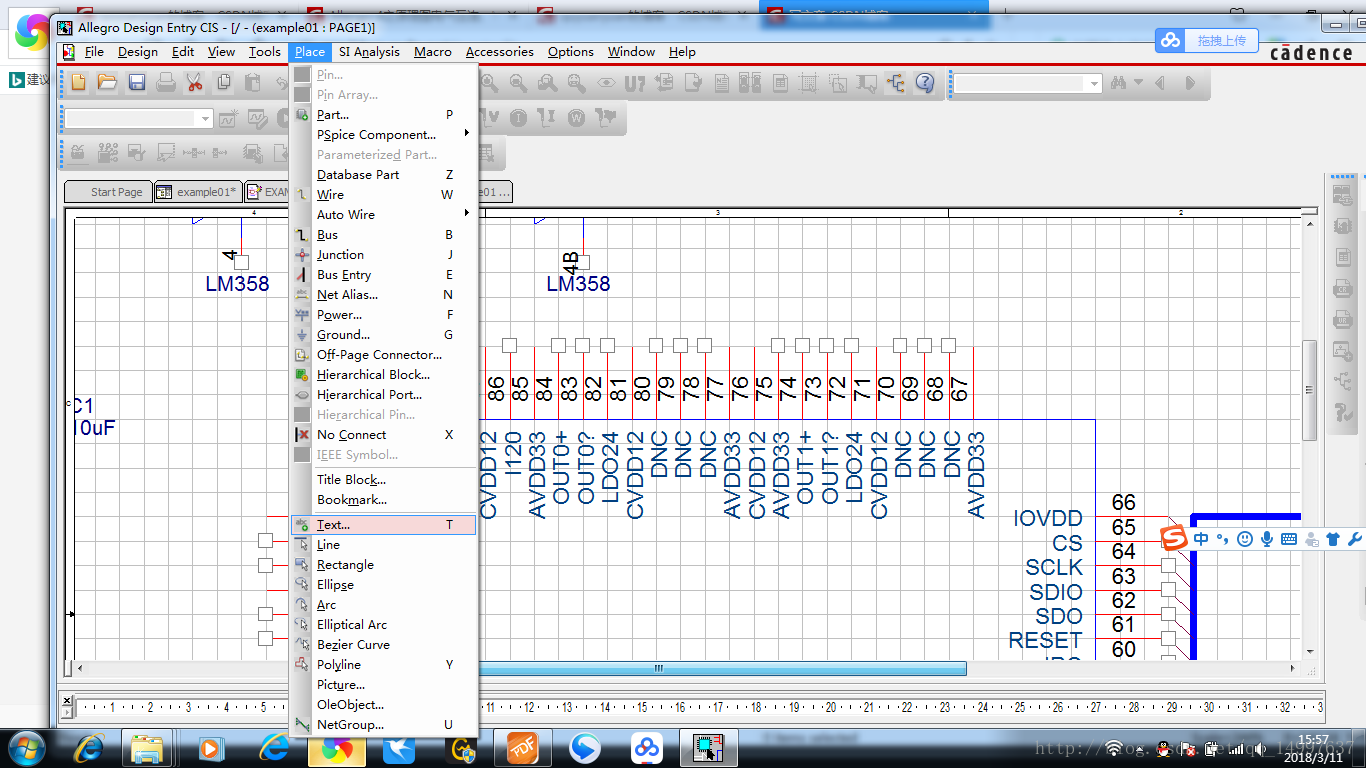
Task: Click the soft keyboard icon on Sogou bar
Action: coord(1289,539)
